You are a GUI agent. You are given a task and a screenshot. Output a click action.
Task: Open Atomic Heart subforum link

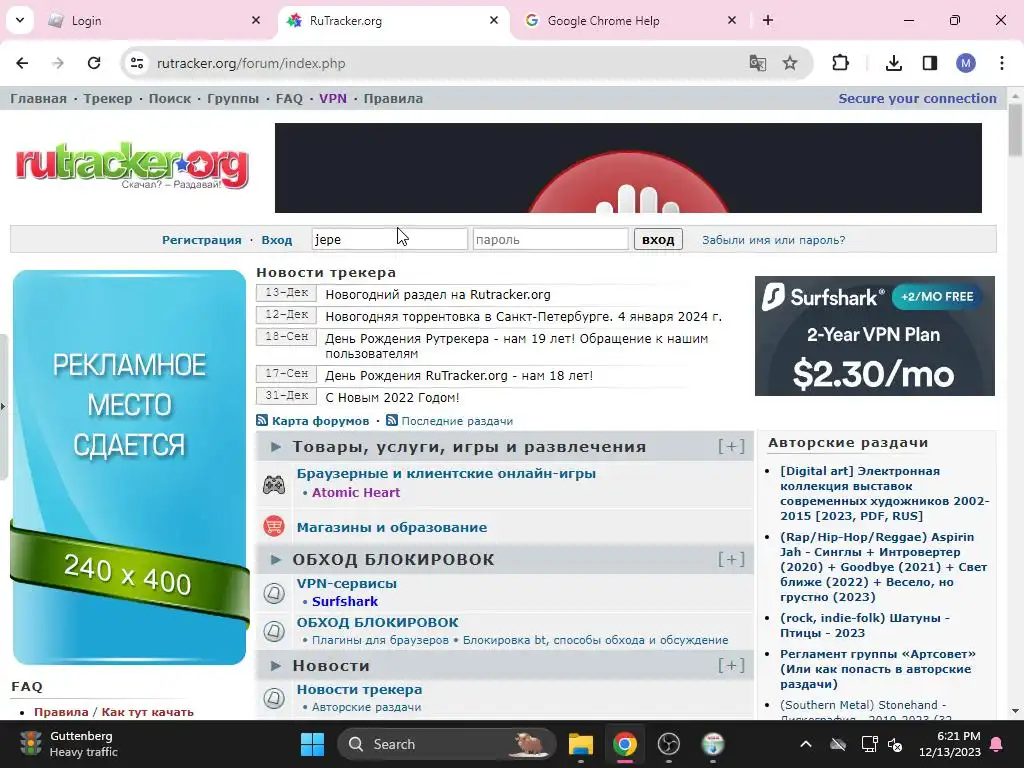tap(356, 492)
